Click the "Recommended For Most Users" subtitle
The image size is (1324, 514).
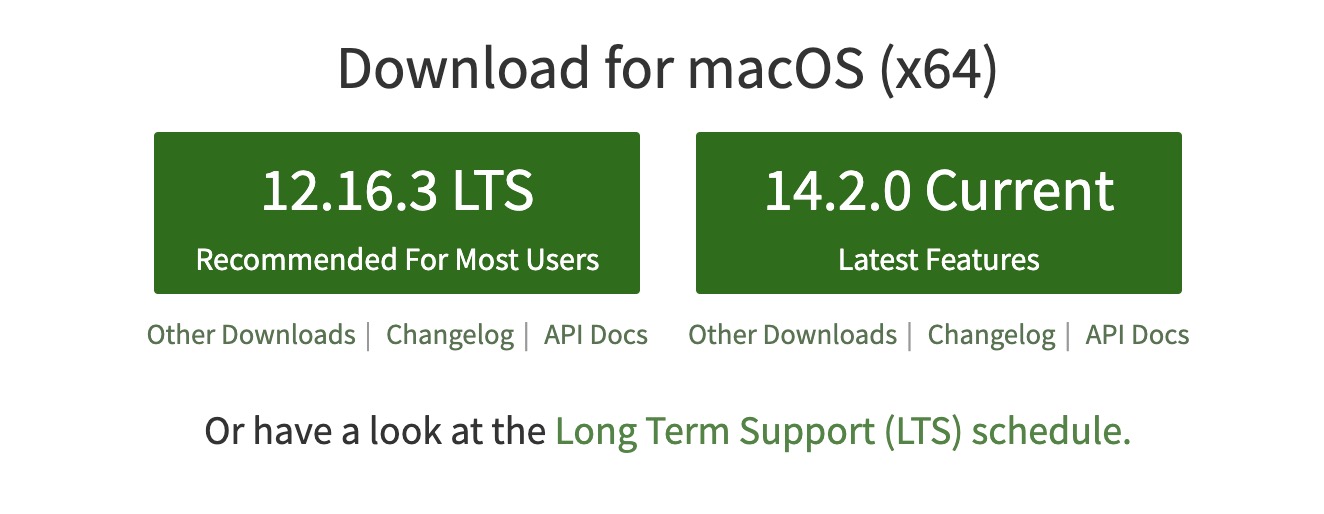(397, 260)
